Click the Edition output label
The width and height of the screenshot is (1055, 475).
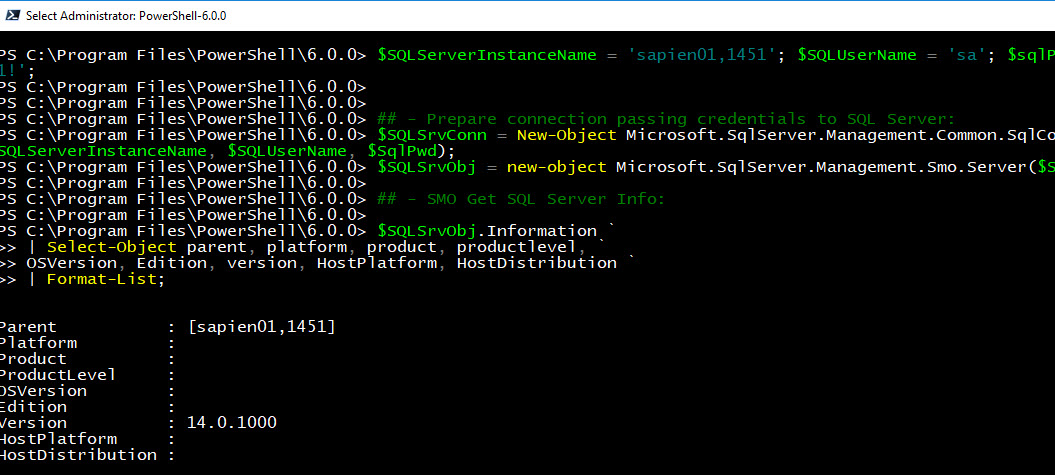click(x=33, y=407)
